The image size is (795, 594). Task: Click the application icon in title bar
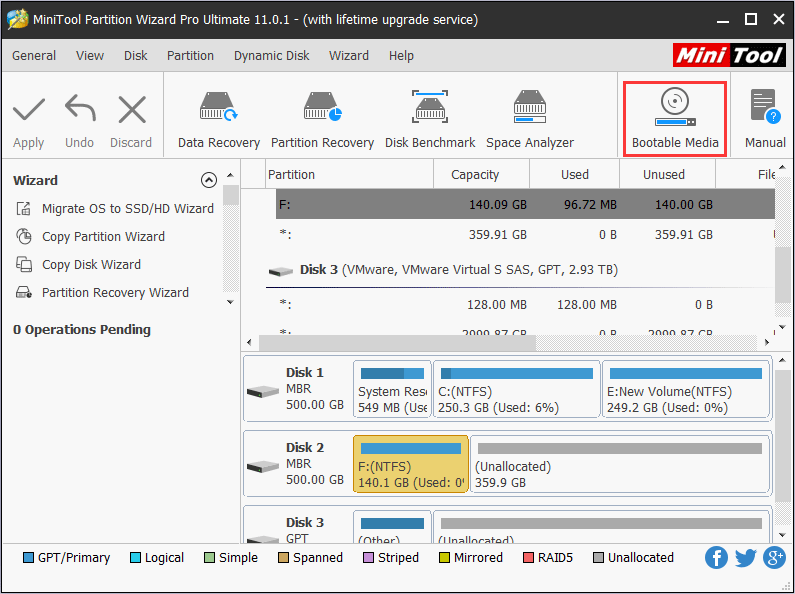pyautogui.click(x=17, y=19)
